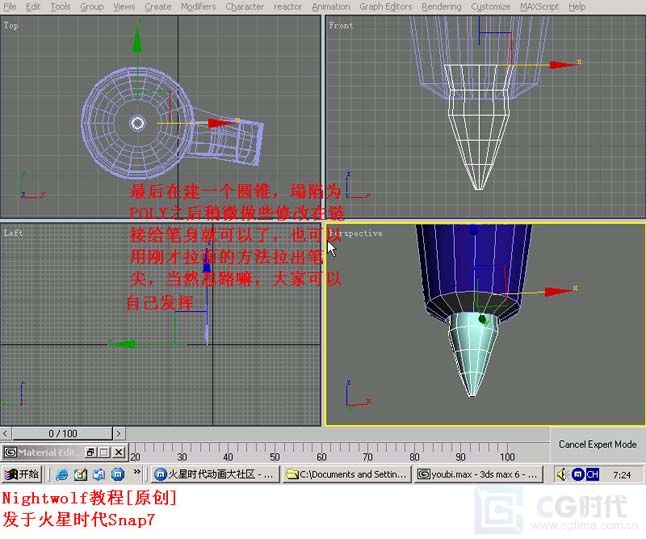Open the Tools menu
This screenshot has height=539, width=646.
click(60, 7)
